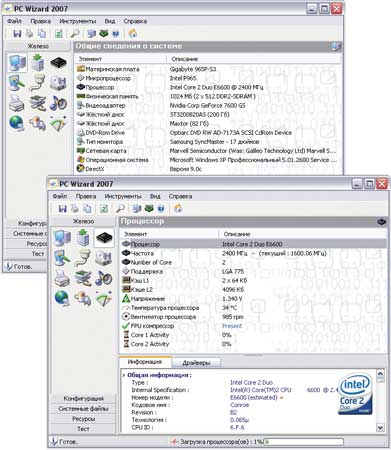Select Mainboard icon in front window sidebar

click(x=83, y=238)
